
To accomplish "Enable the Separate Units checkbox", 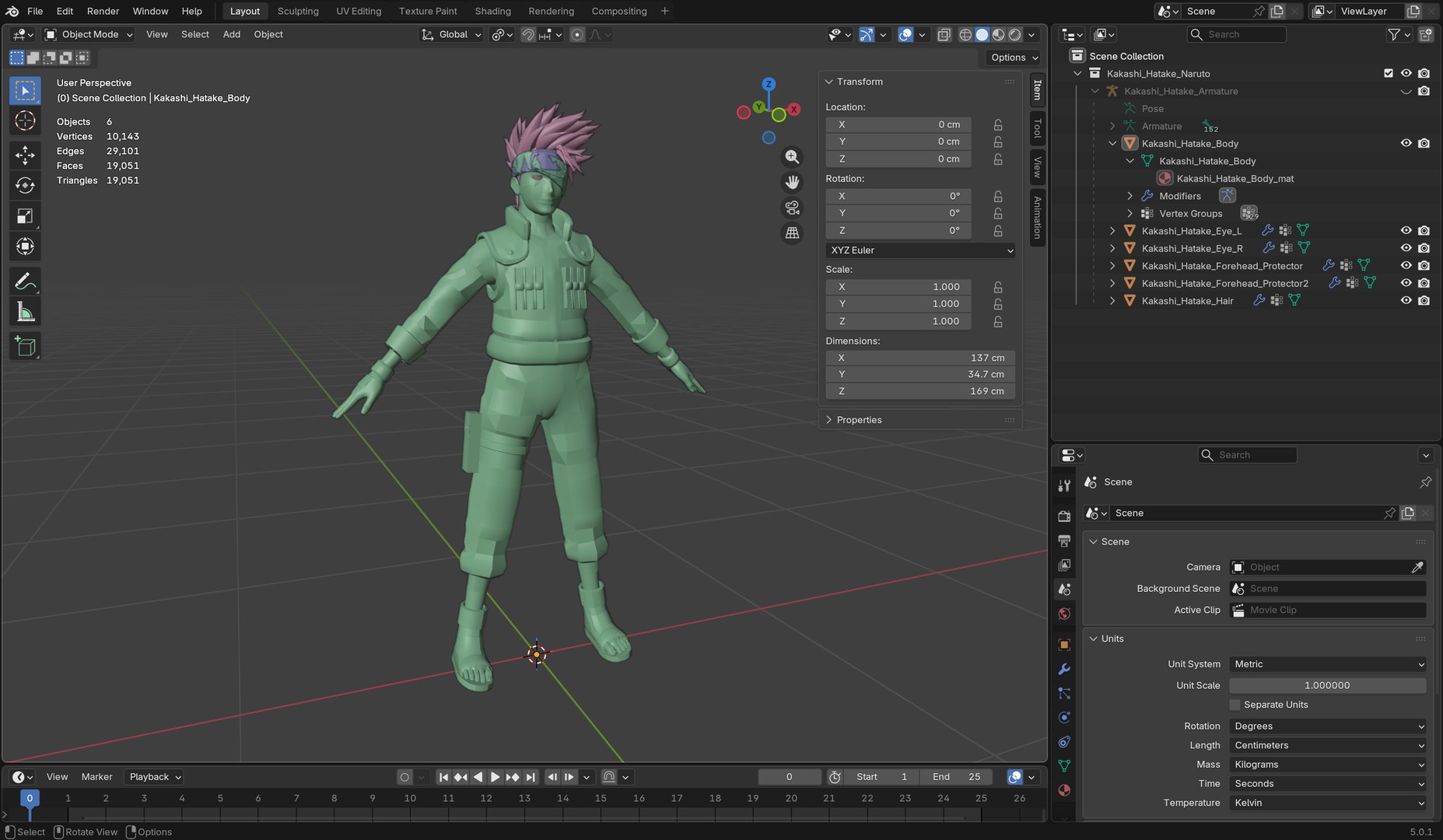I will click(1235, 705).
